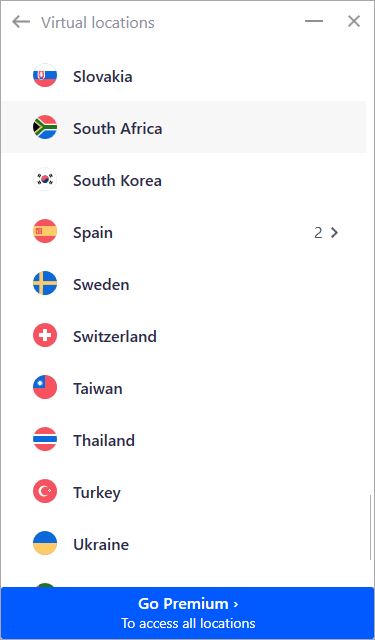The image size is (375, 640).
Task: Open the Virtual locations header title
Action: point(98,22)
